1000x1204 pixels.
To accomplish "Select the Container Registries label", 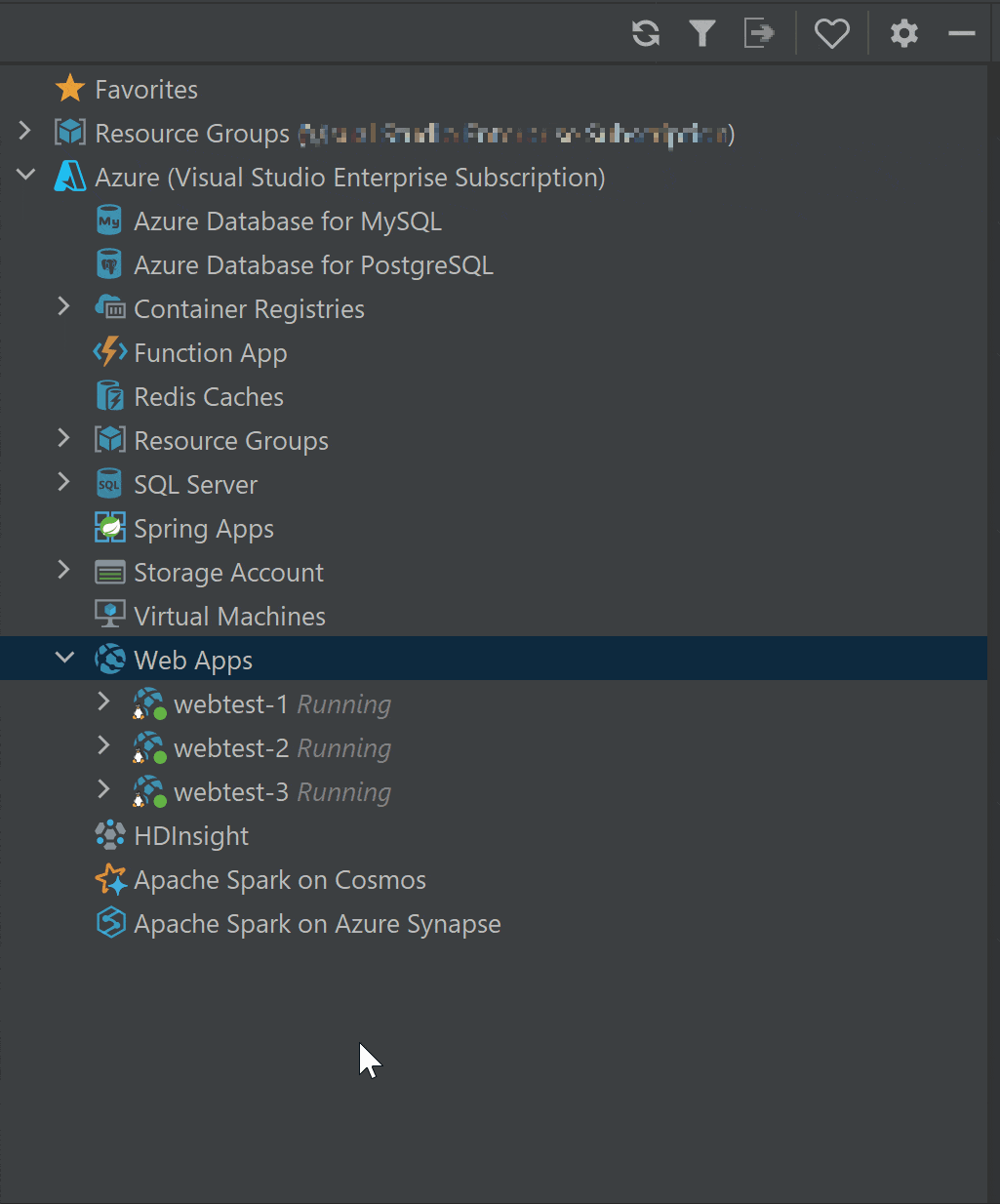I will (249, 309).
